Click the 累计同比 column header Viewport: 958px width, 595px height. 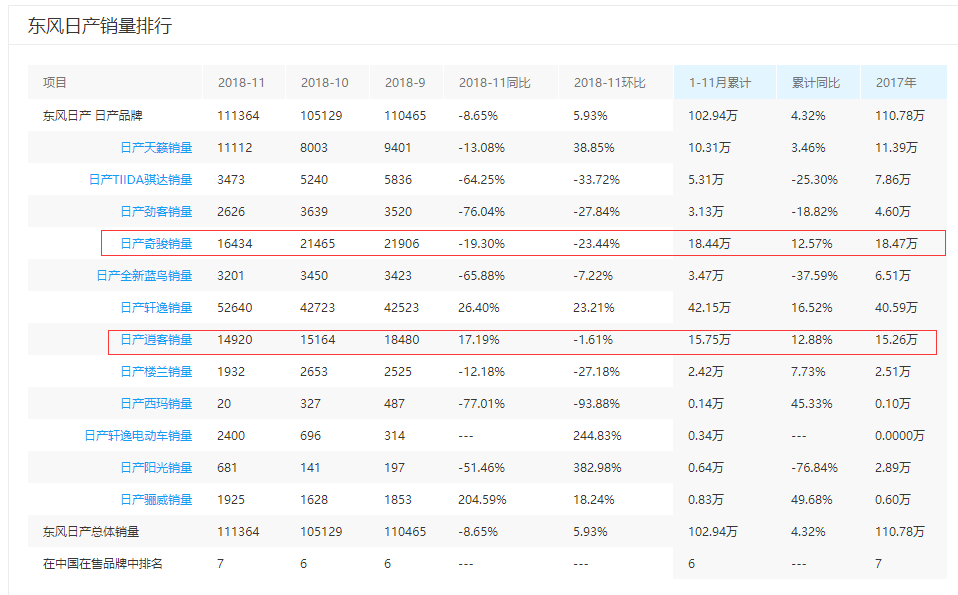coord(816,82)
